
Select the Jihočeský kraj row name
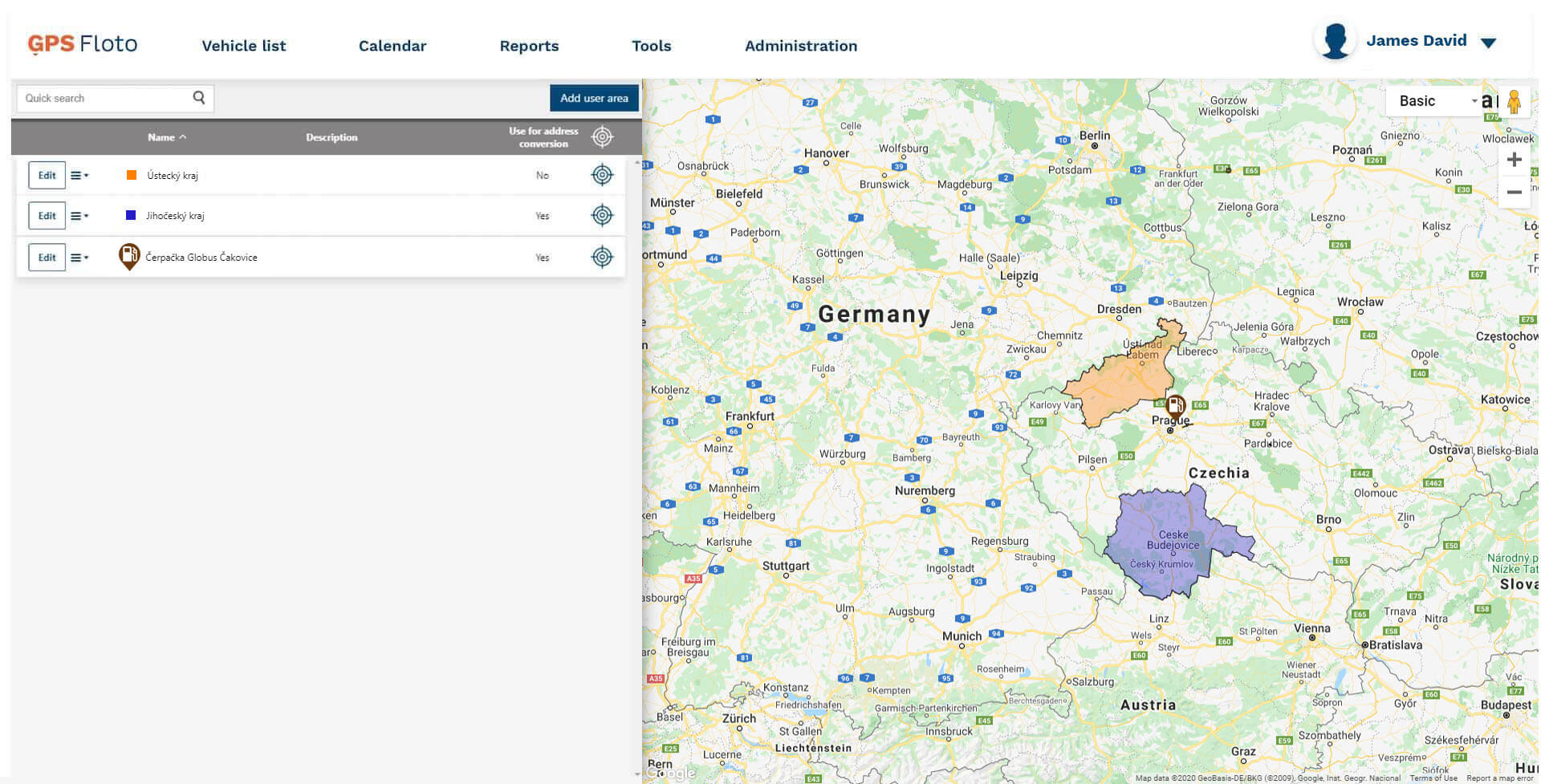pos(175,216)
